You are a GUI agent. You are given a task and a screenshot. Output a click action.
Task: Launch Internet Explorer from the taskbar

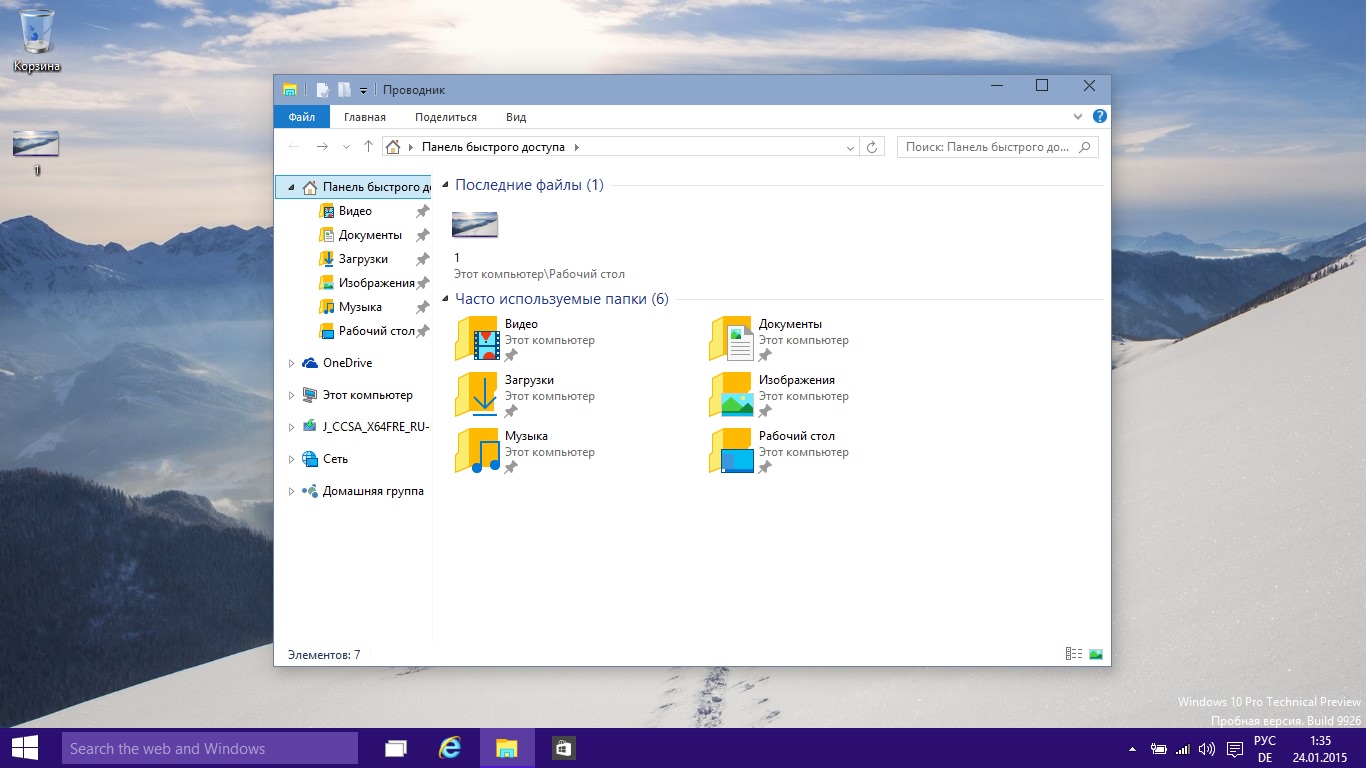pos(451,748)
